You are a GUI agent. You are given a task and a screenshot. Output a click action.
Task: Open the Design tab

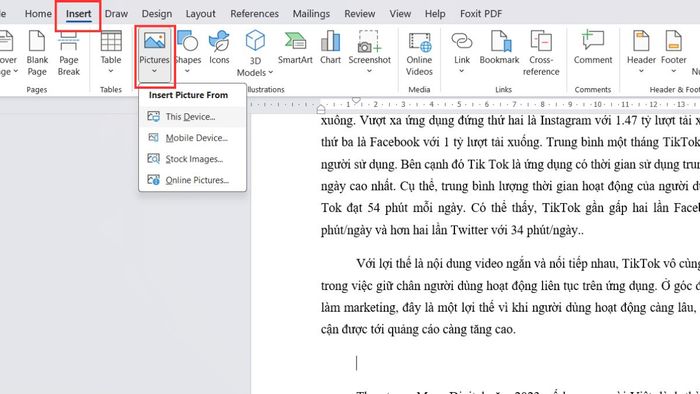click(157, 14)
